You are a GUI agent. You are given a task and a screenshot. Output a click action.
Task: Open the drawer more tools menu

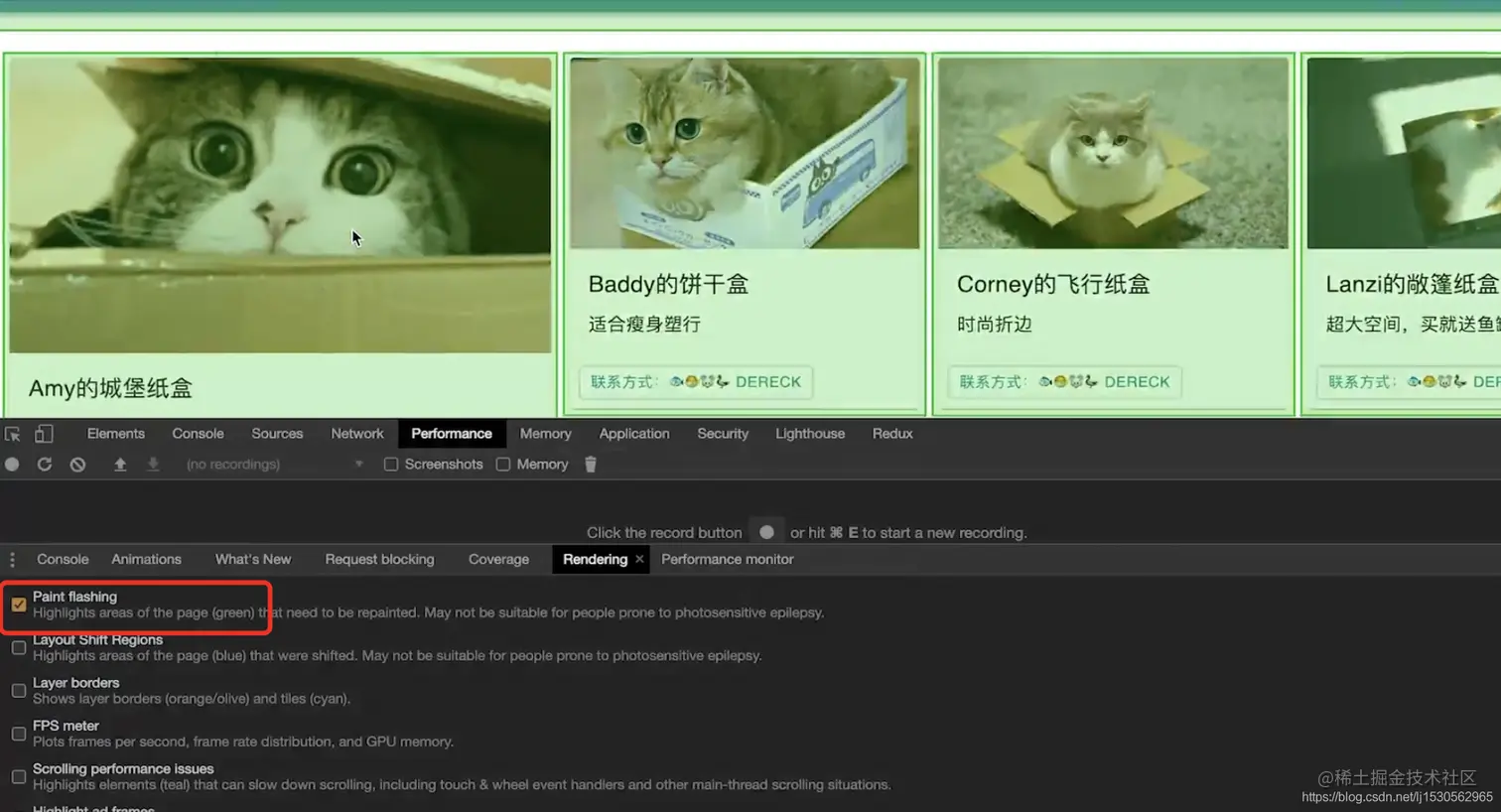[x=12, y=559]
